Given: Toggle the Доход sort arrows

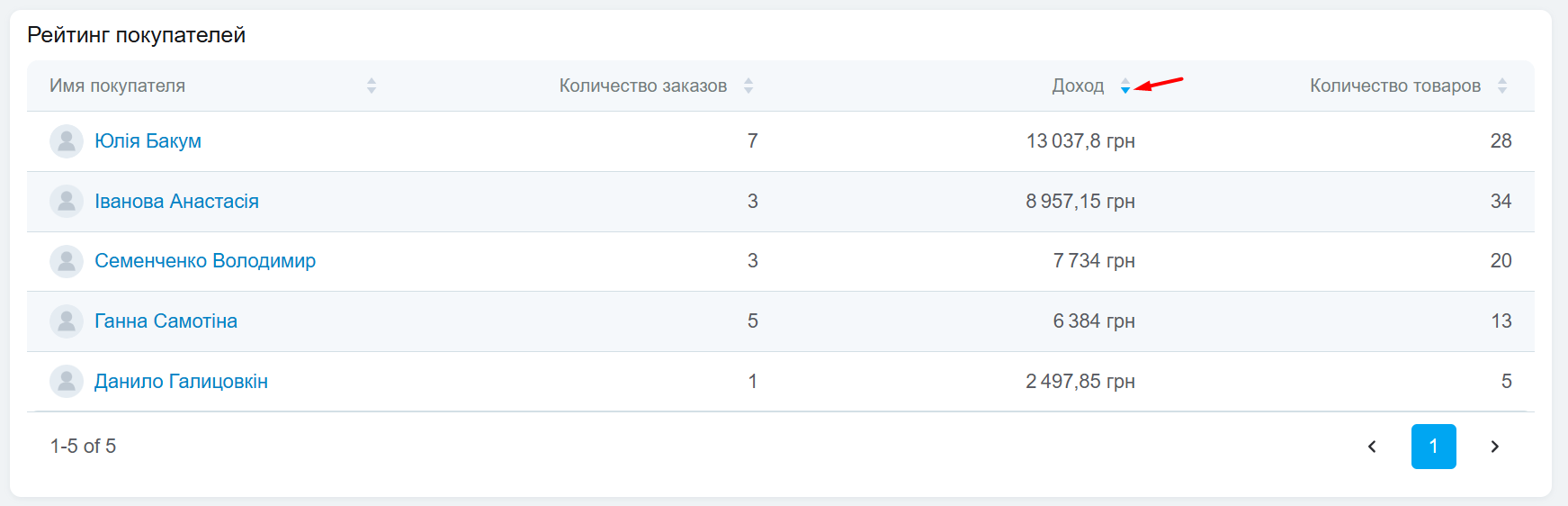Looking at the screenshot, I should point(1125,86).
